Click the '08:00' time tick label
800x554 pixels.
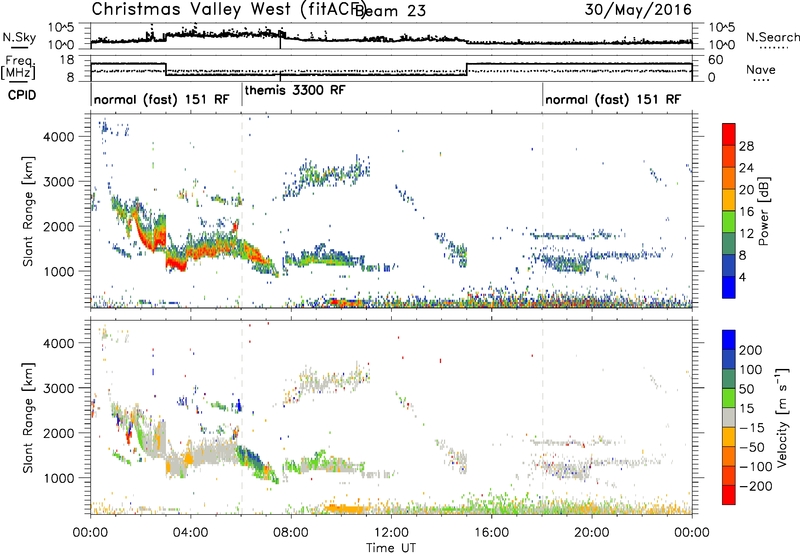(291, 533)
